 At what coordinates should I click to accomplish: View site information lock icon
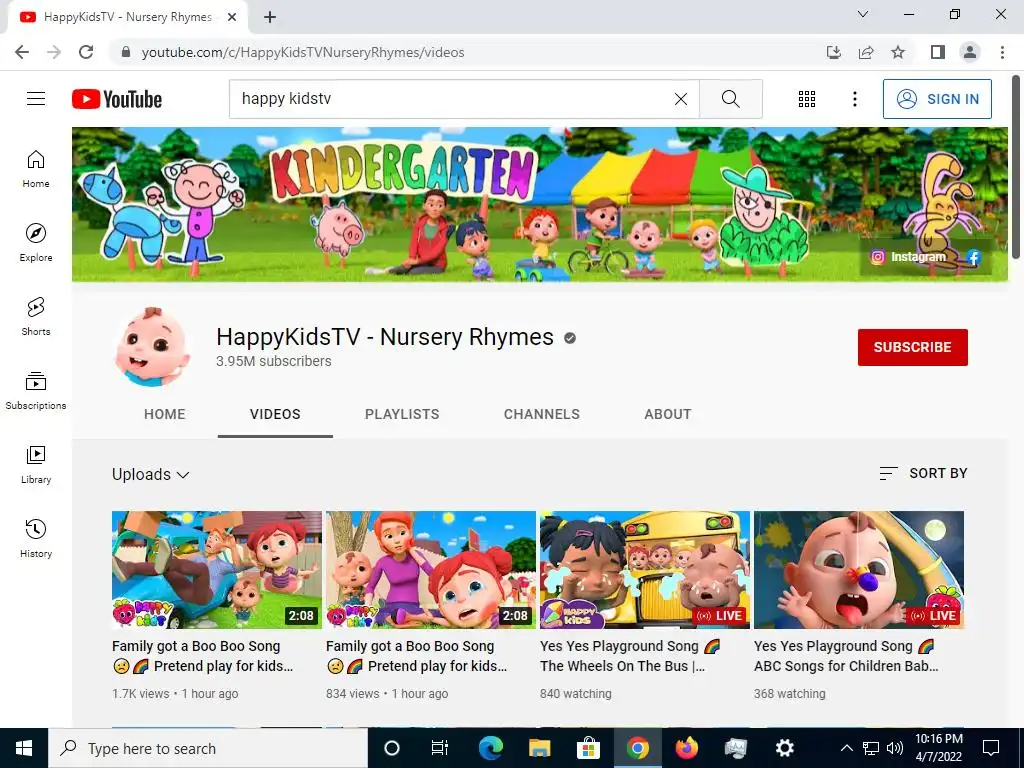coord(126,52)
